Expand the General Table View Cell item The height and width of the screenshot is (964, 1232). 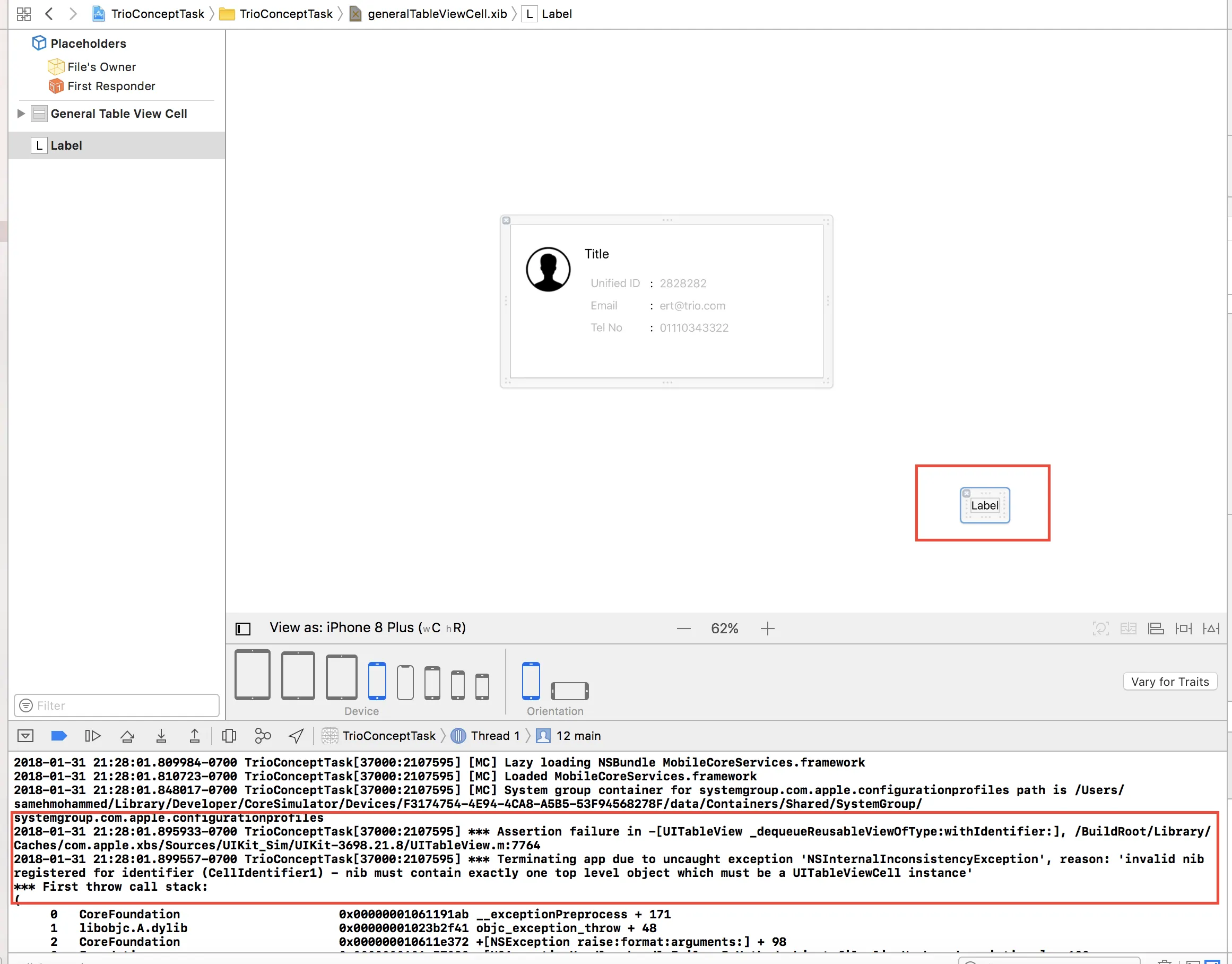click(x=21, y=114)
